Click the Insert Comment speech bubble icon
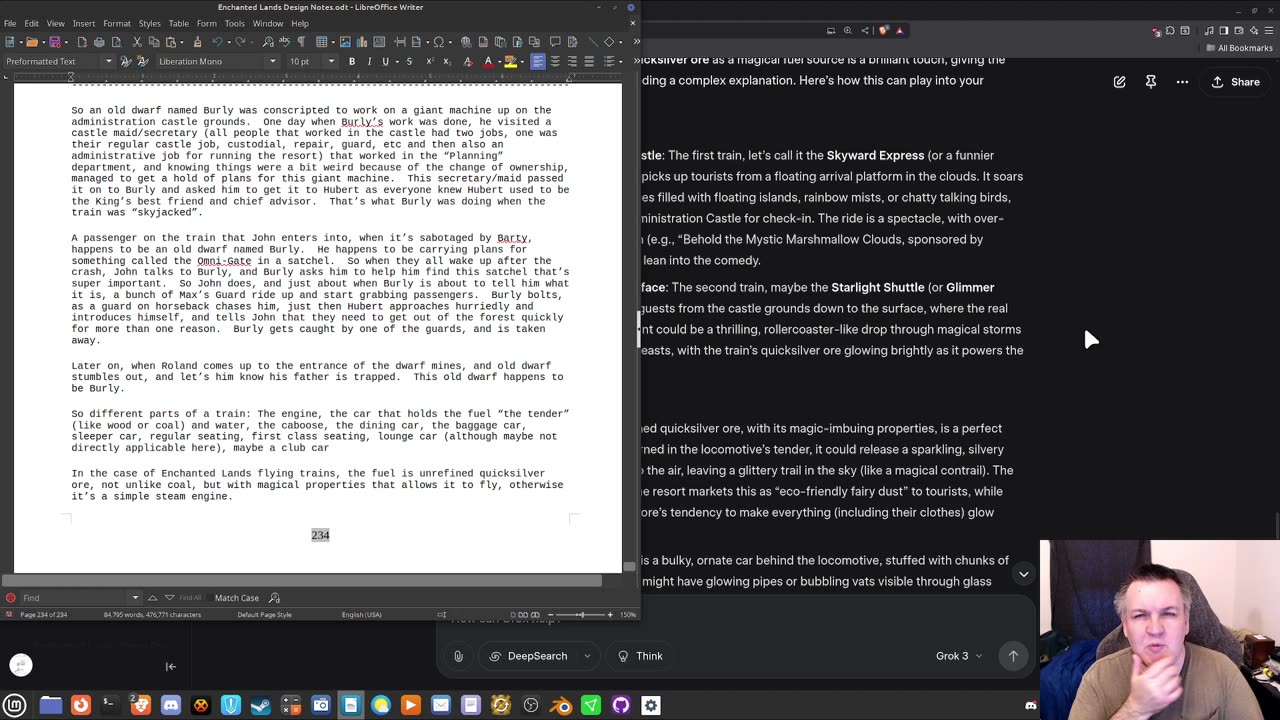Screen dimensions: 1280x720 click(x=554, y=42)
